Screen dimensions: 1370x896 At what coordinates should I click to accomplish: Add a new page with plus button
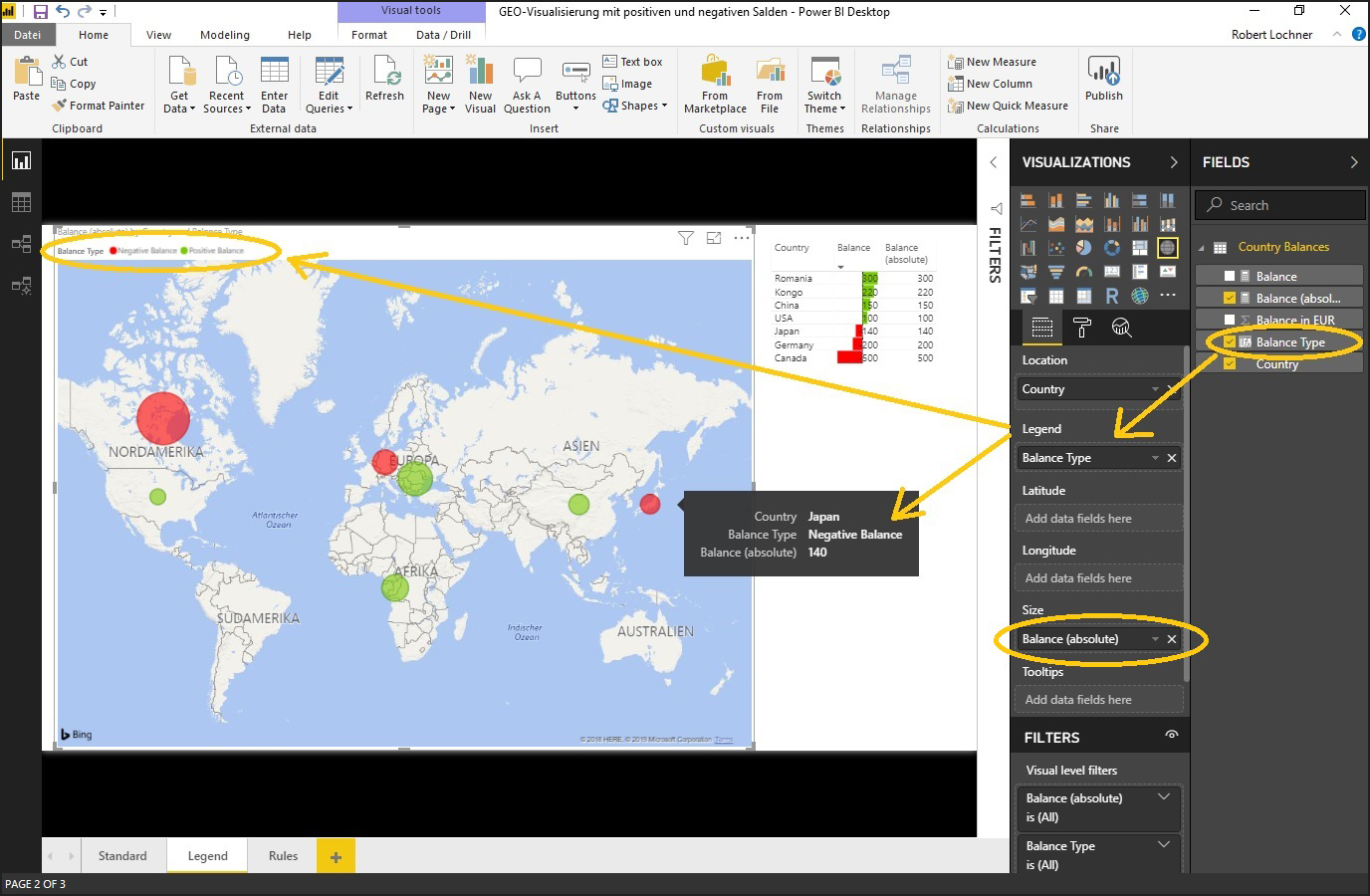[x=336, y=856]
